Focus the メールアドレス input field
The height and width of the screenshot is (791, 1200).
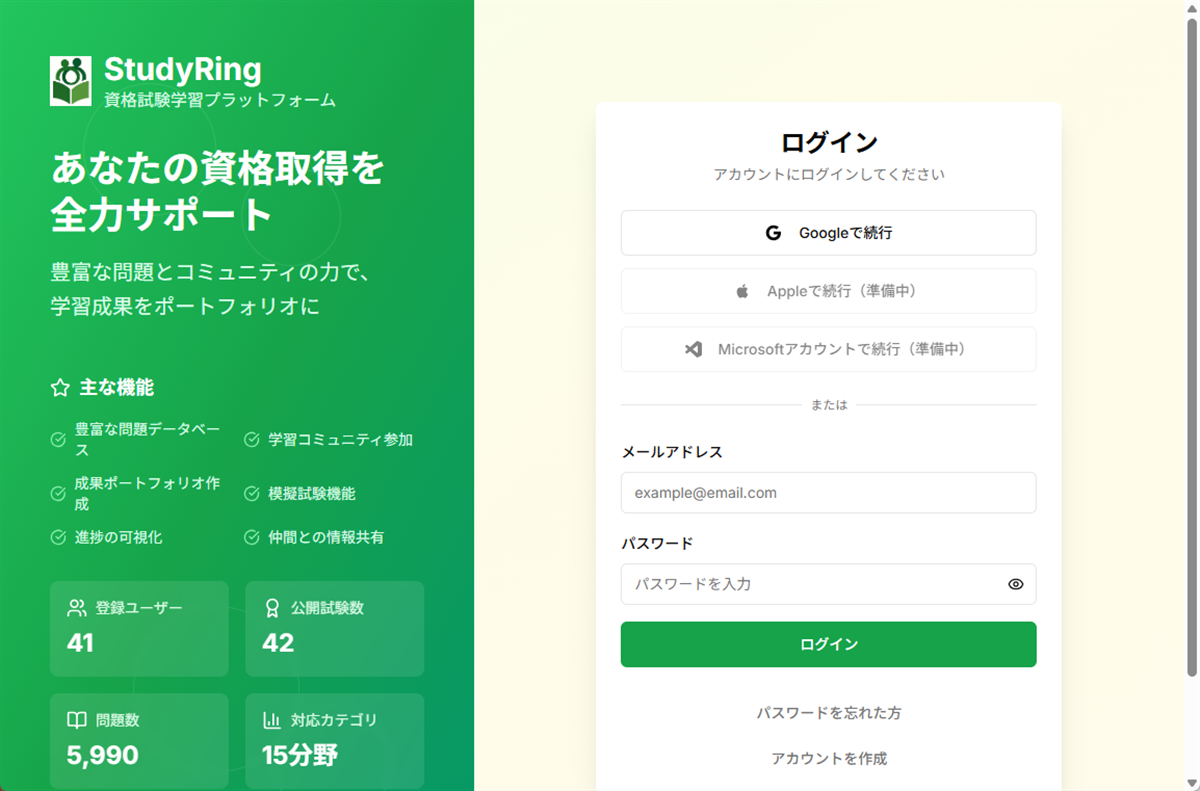828,493
